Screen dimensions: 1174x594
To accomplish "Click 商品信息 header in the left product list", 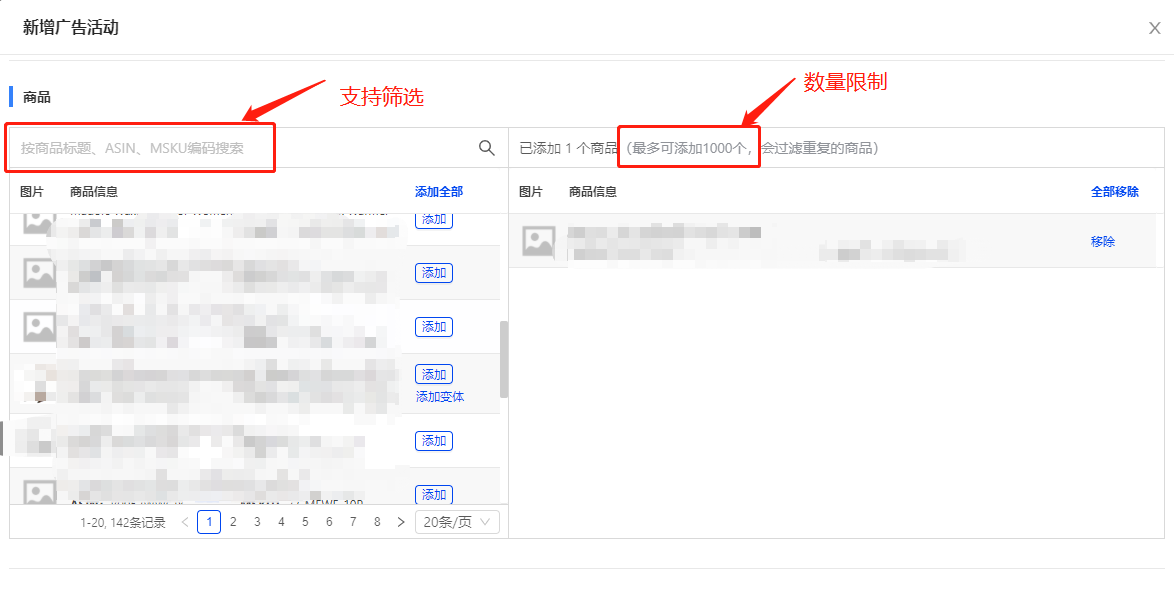I will point(94,192).
